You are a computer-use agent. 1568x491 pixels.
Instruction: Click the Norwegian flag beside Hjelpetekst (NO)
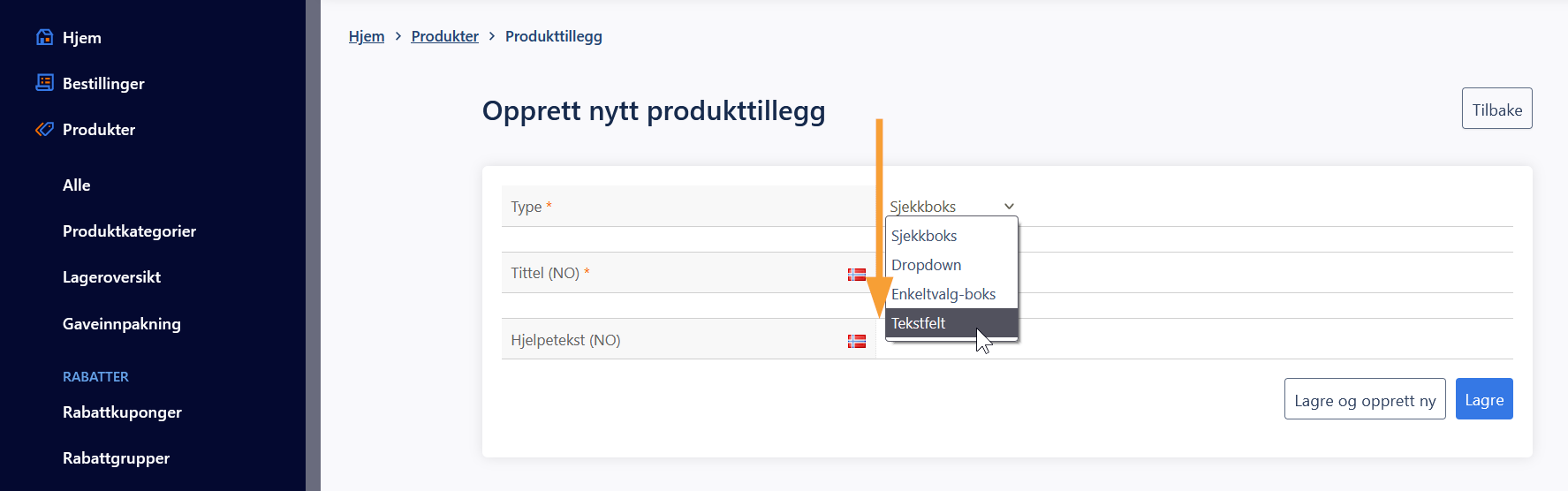(x=856, y=341)
